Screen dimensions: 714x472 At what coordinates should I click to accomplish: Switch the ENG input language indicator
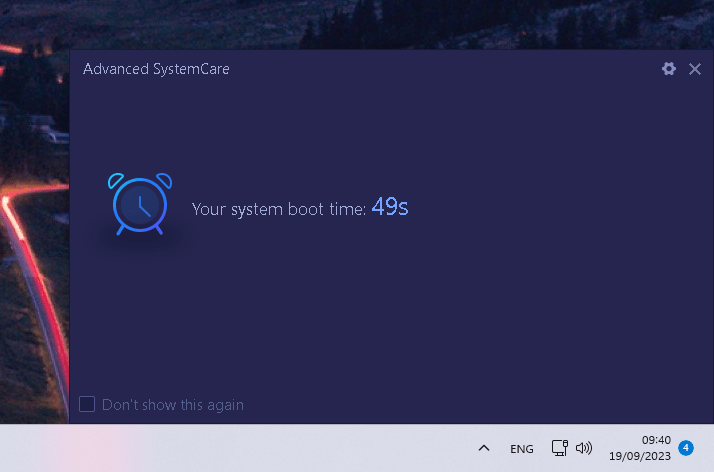pyautogui.click(x=521, y=449)
